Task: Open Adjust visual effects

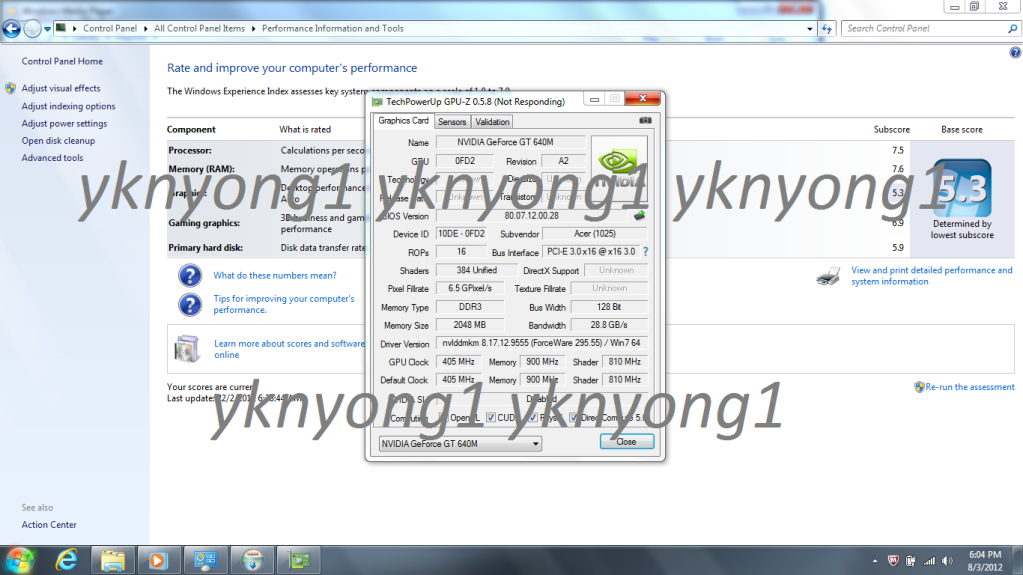Action: tap(61, 88)
